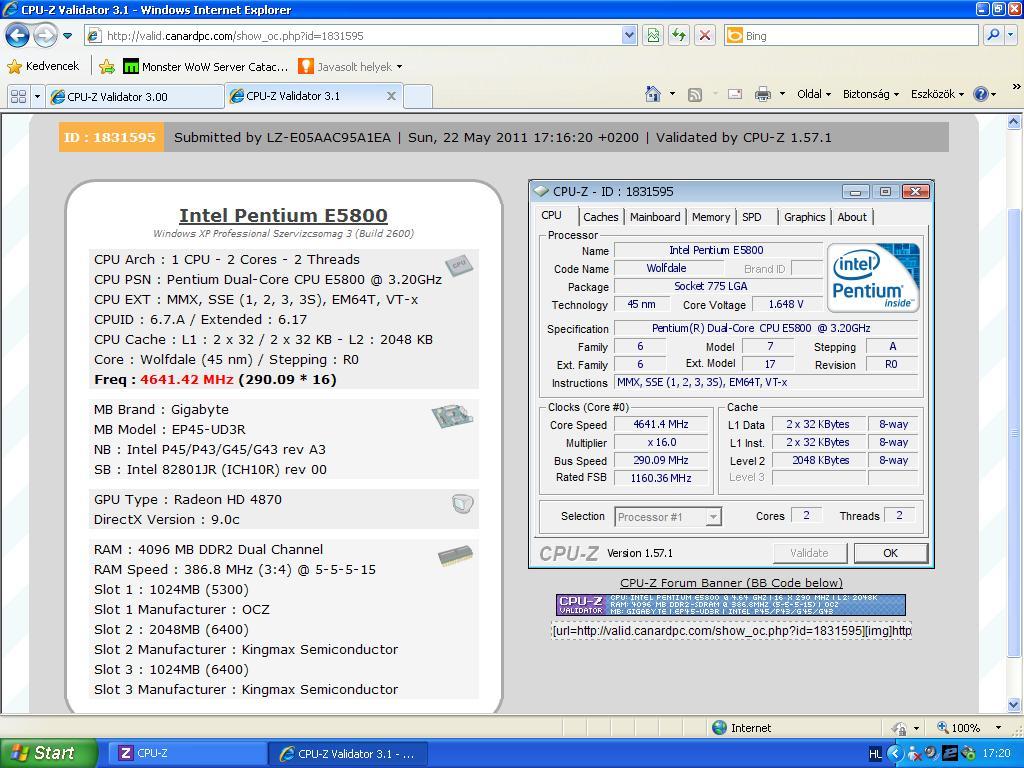Click the CPU chip icon beside CPU Arch

tap(459, 264)
